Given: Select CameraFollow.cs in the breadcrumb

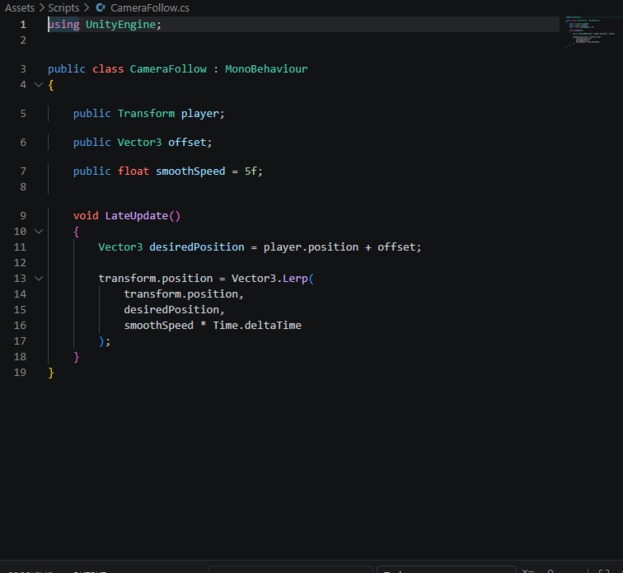Looking at the screenshot, I should [x=150, y=8].
